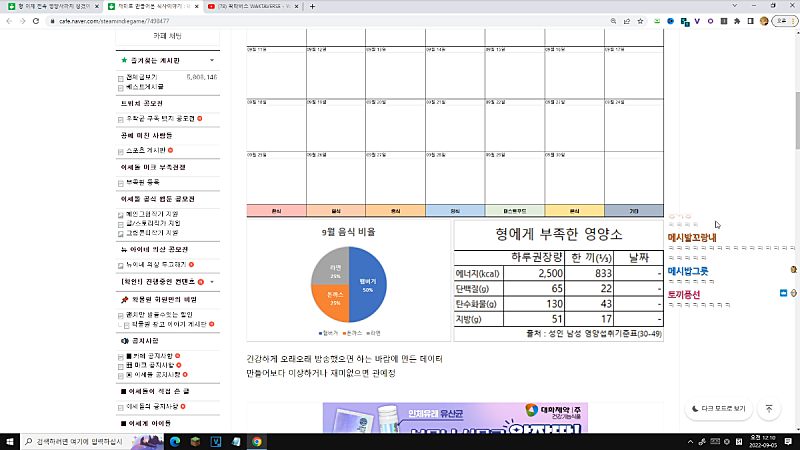Click the address bar URL field
Viewport: 800px width, 450px height.
tap(327, 21)
